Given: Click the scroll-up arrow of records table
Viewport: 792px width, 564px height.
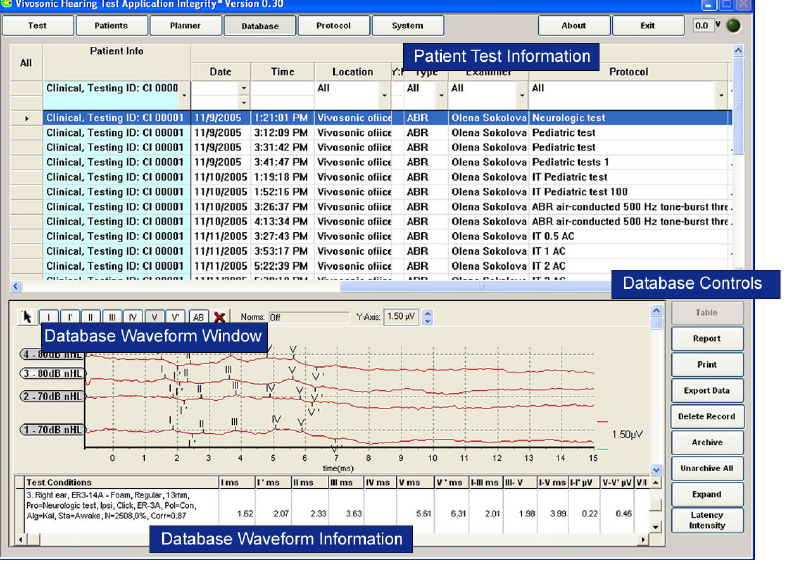Looking at the screenshot, I should point(738,50).
